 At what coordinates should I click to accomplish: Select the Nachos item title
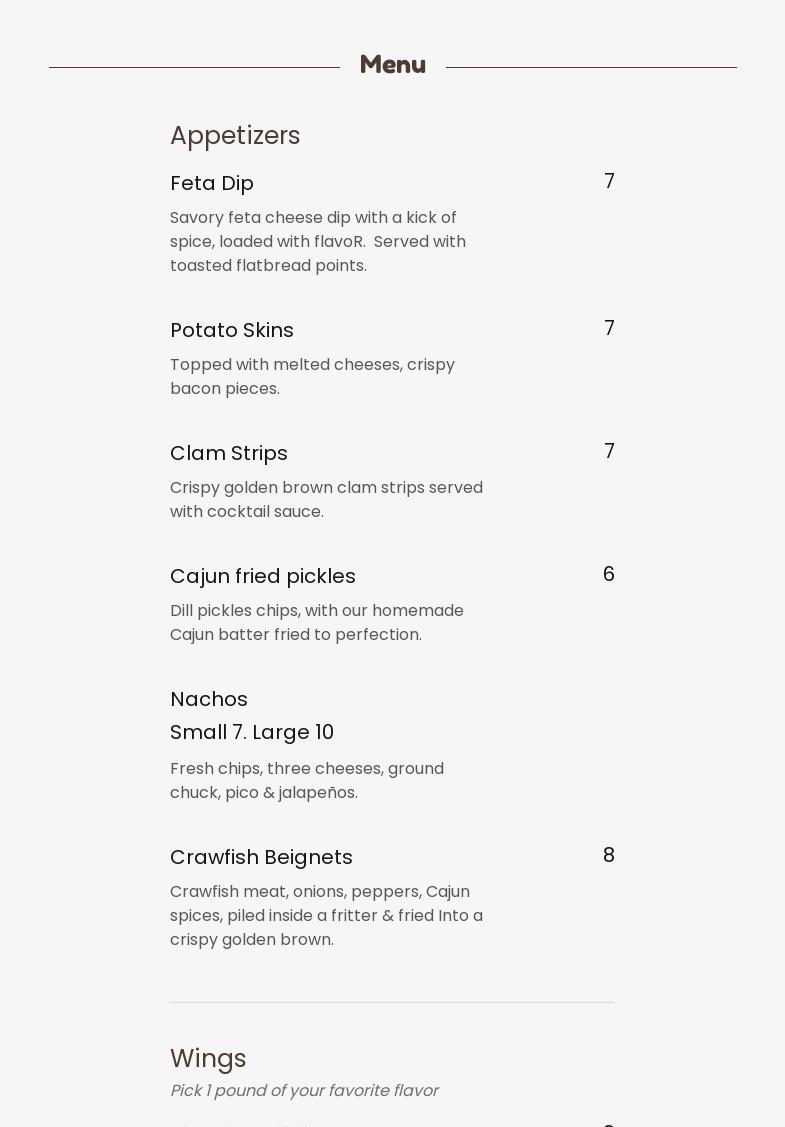click(x=209, y=700)
